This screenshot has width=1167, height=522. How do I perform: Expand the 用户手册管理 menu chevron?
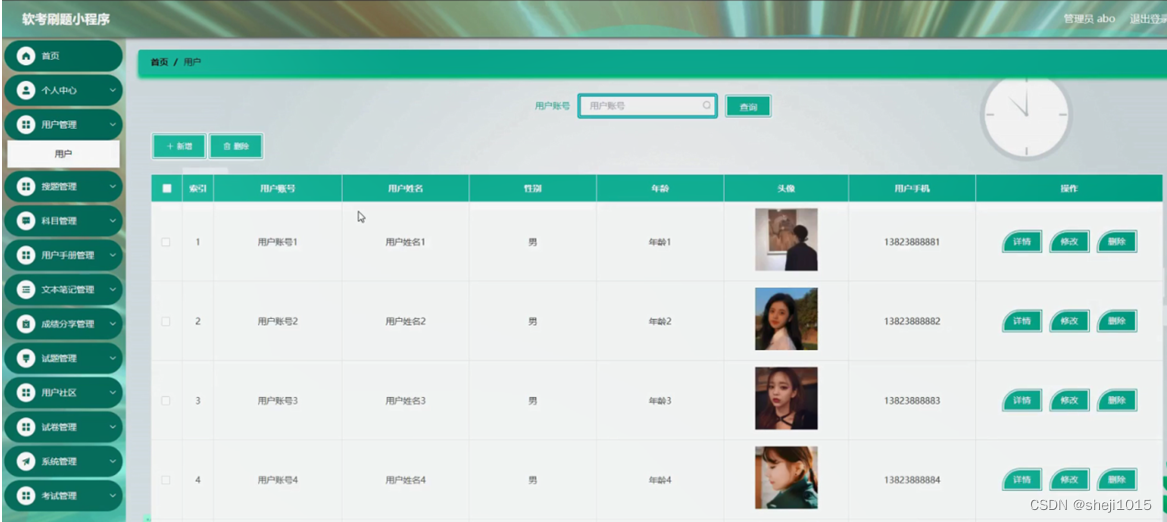coord(112,255)
